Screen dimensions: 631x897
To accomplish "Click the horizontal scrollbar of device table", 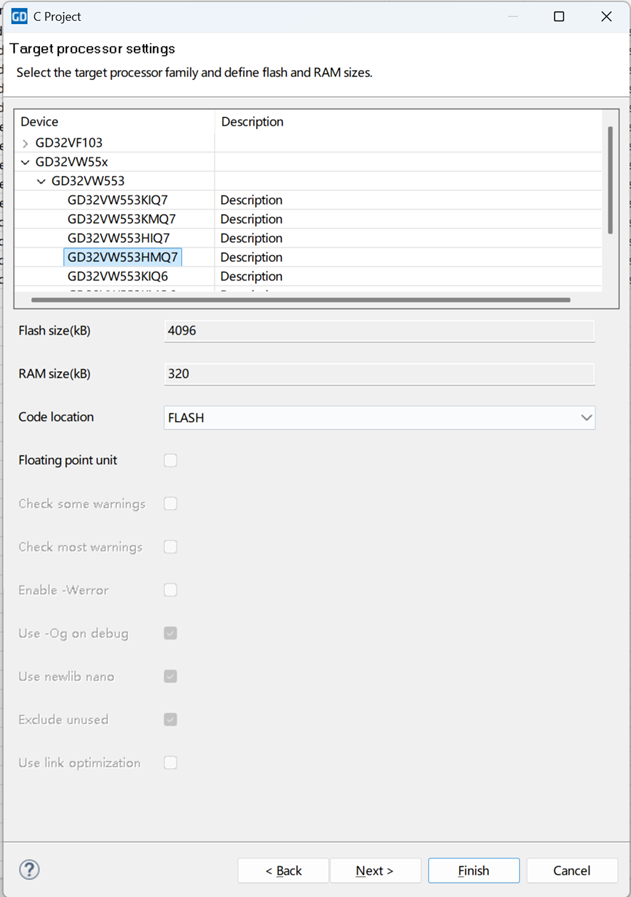I will click(x=300, y=299).
